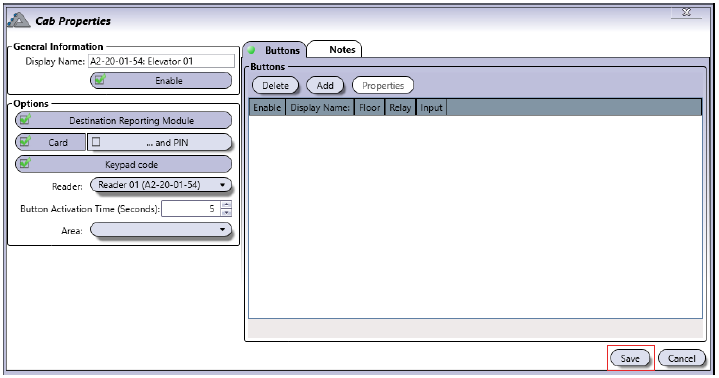Open button Properties
The height and width of the screenshot is (378, 719).
coord(383,86)
